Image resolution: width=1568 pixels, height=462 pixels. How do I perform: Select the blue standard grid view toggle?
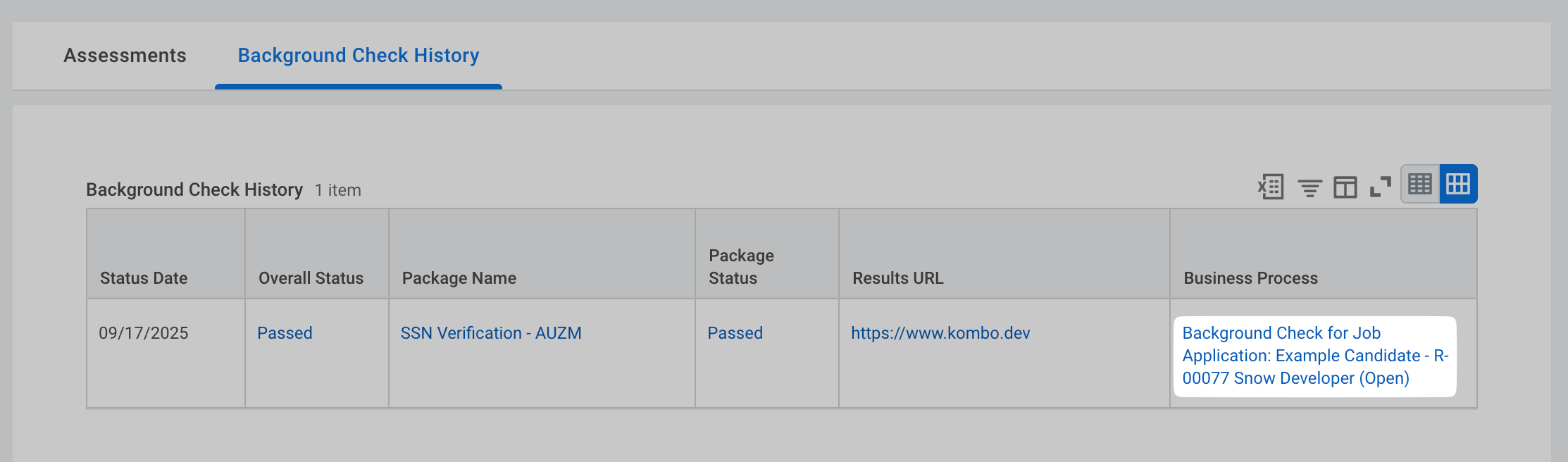pos(1458,185)
